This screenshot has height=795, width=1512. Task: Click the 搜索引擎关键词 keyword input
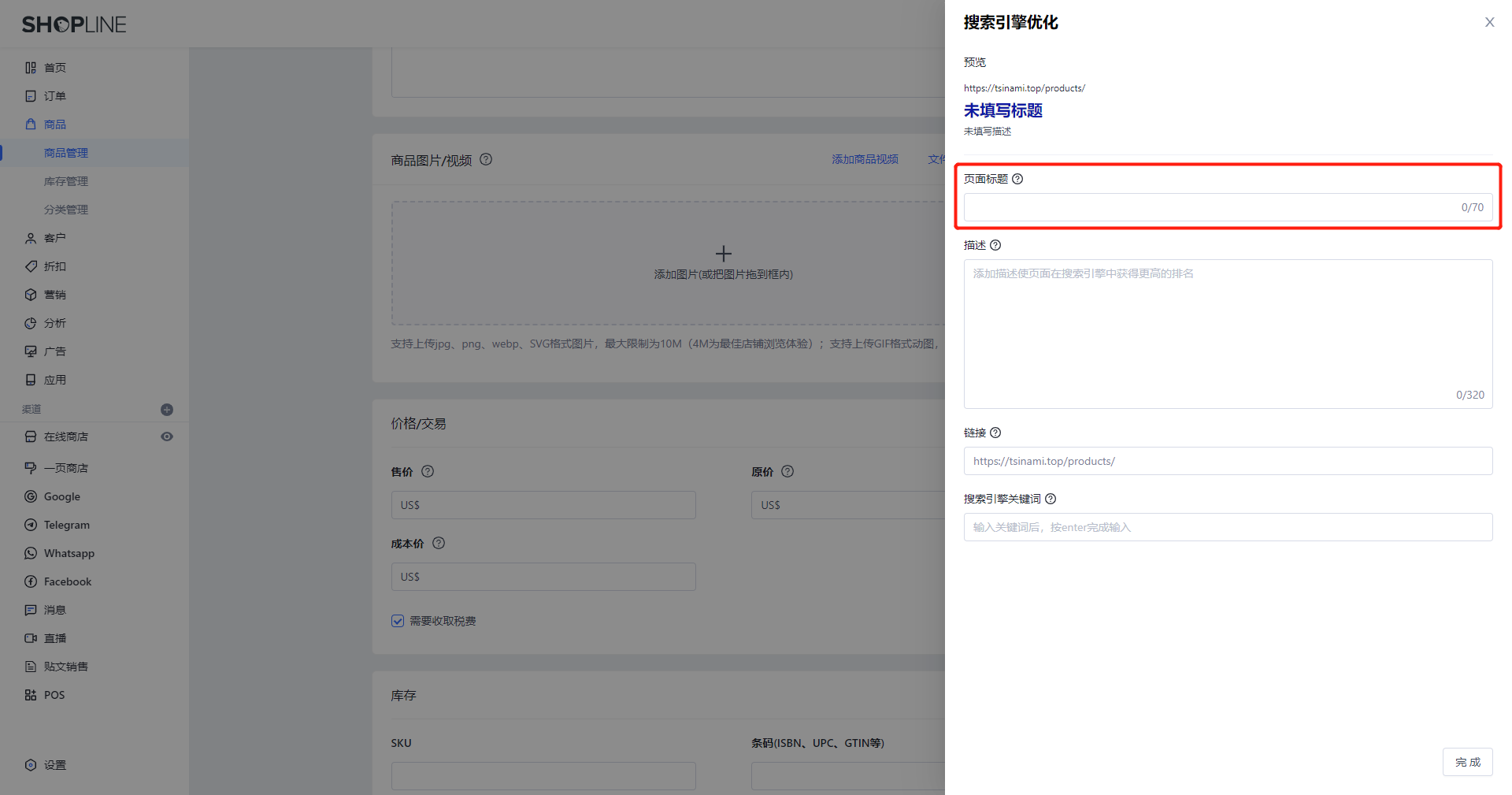tap(1227, 527)
